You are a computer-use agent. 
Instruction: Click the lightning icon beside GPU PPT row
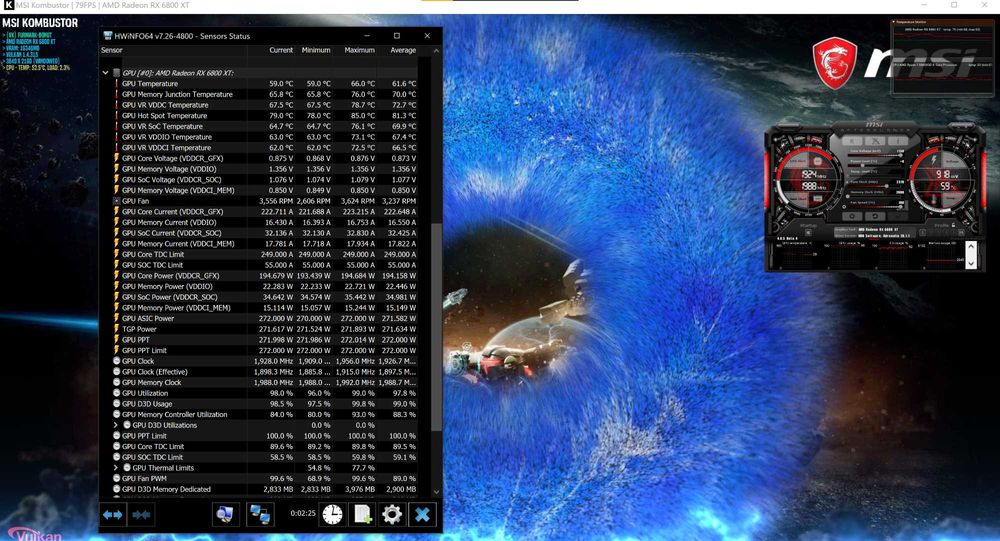click(x=117, y=339)
